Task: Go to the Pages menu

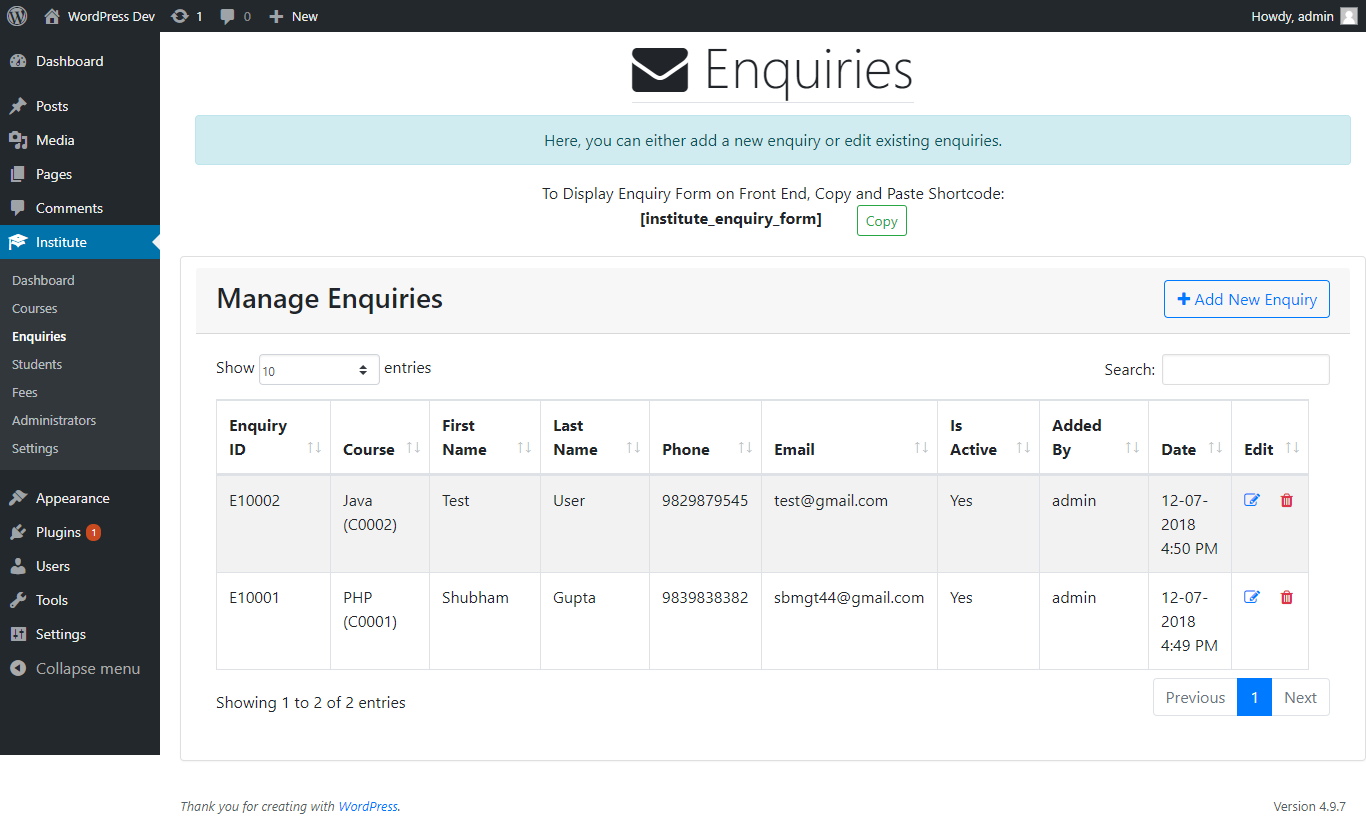Action: (x=80, y=174)
